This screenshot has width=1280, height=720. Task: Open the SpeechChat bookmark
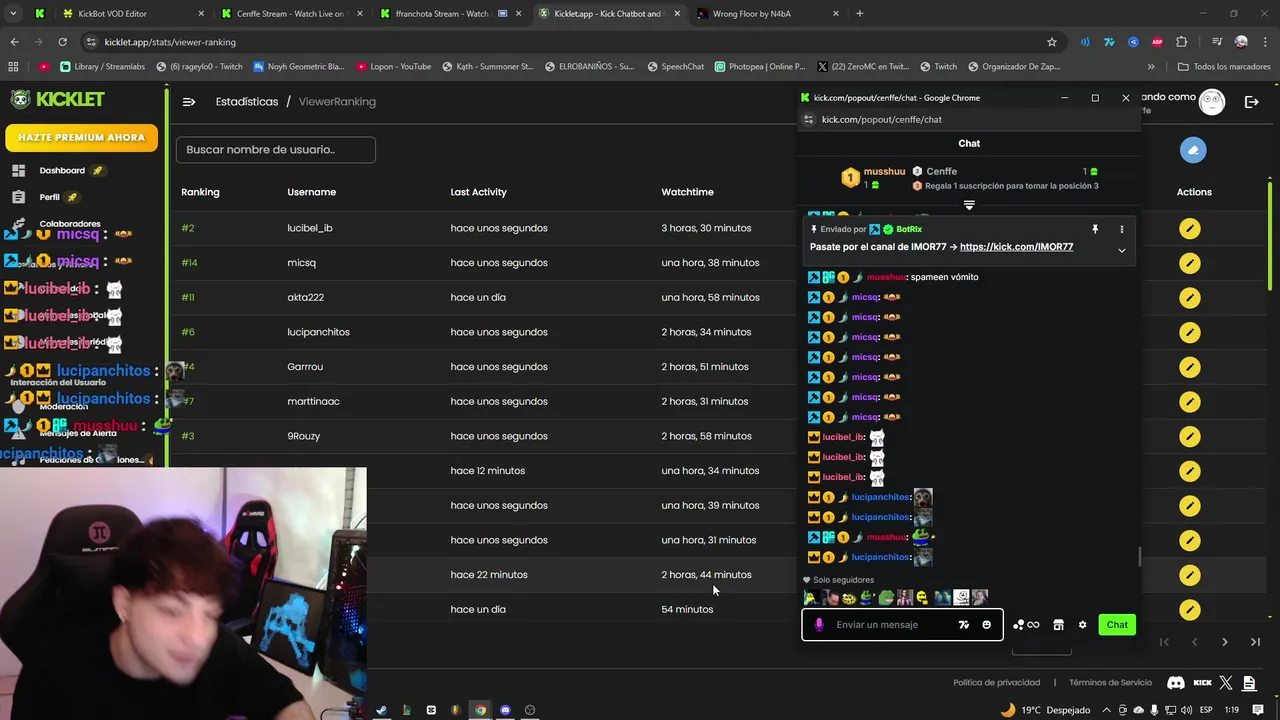[x=675, y=67]
